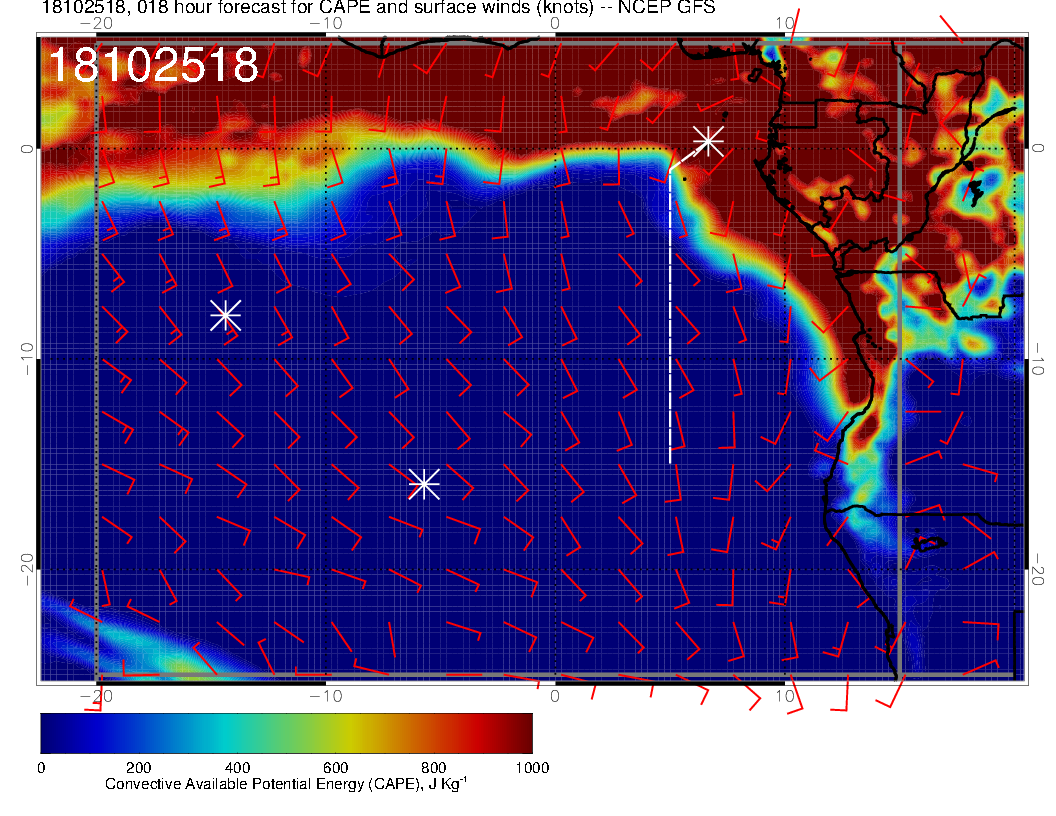Click the large white 18102518 timestamp
The height and width of the screenshot is (816, 1056).
(153, 66)
